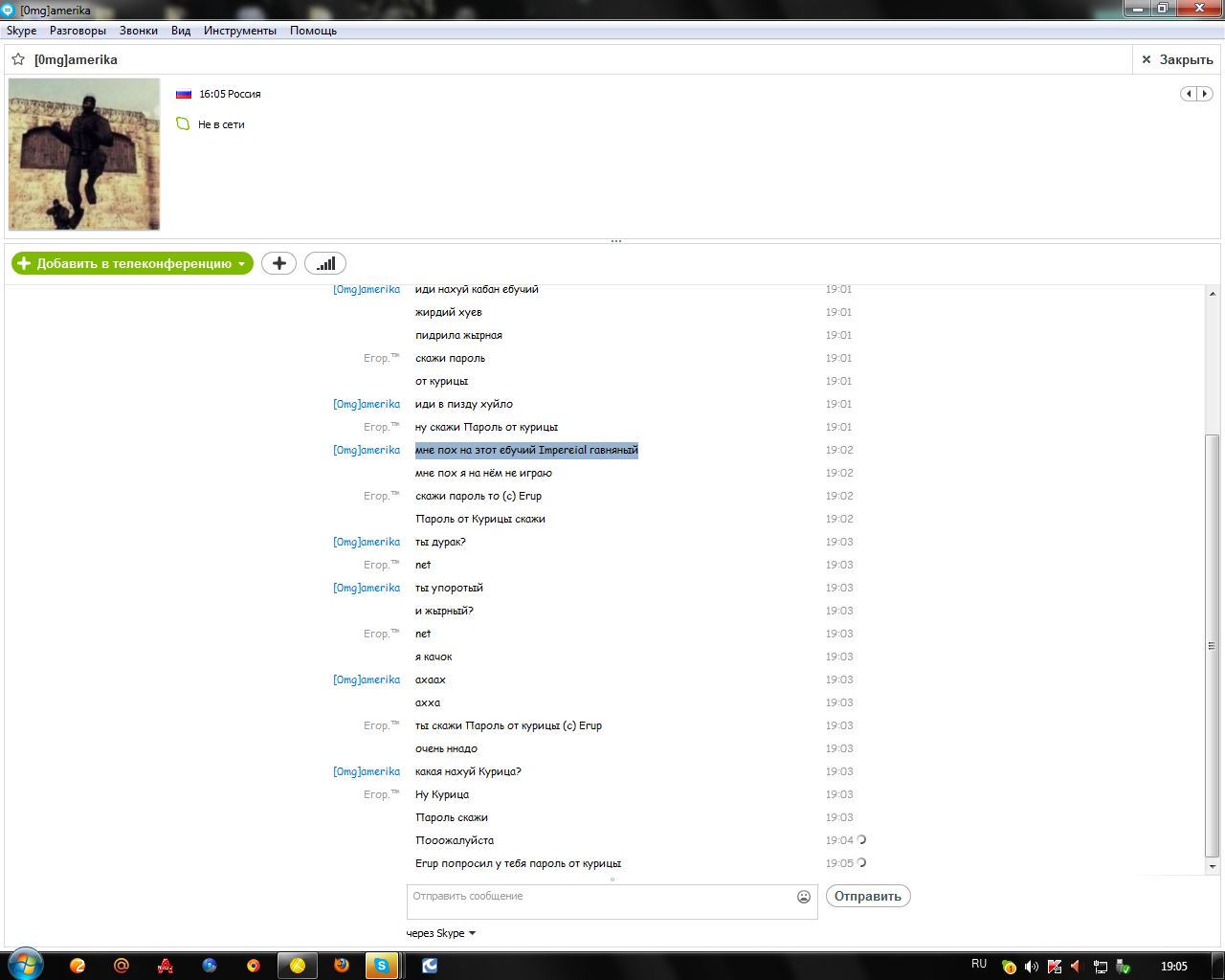The width and height of the screenshot is (1225, 980).
Task: Expand the через Skype dropdown
Action: tap(441, 933)
